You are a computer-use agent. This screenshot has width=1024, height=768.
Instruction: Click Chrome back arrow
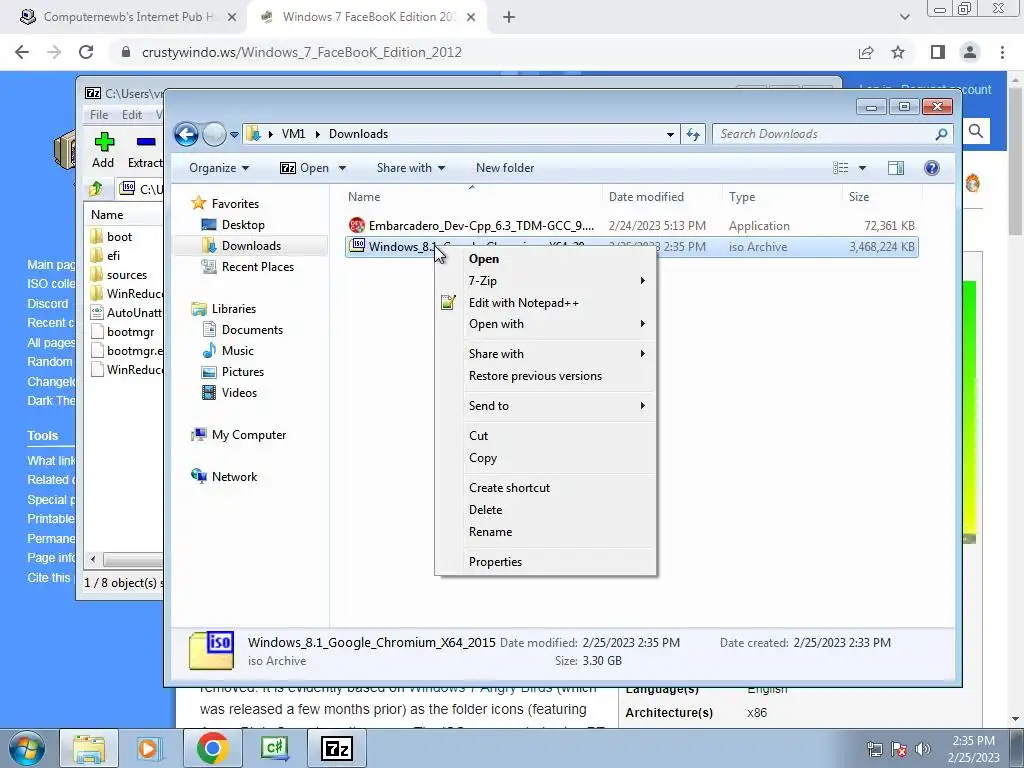[22, 52]
